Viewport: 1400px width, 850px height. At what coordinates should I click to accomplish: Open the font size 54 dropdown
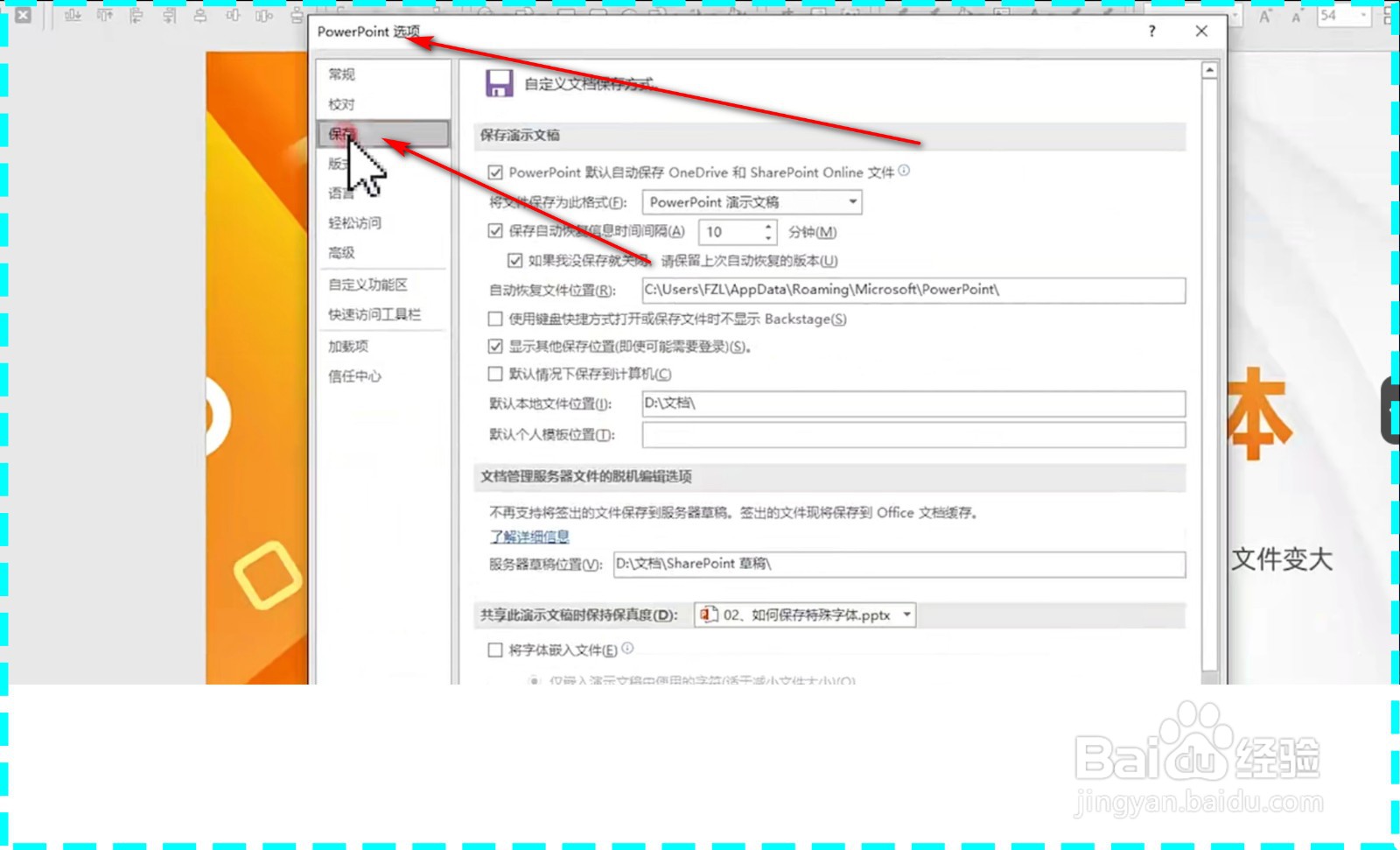point(1363,15)
